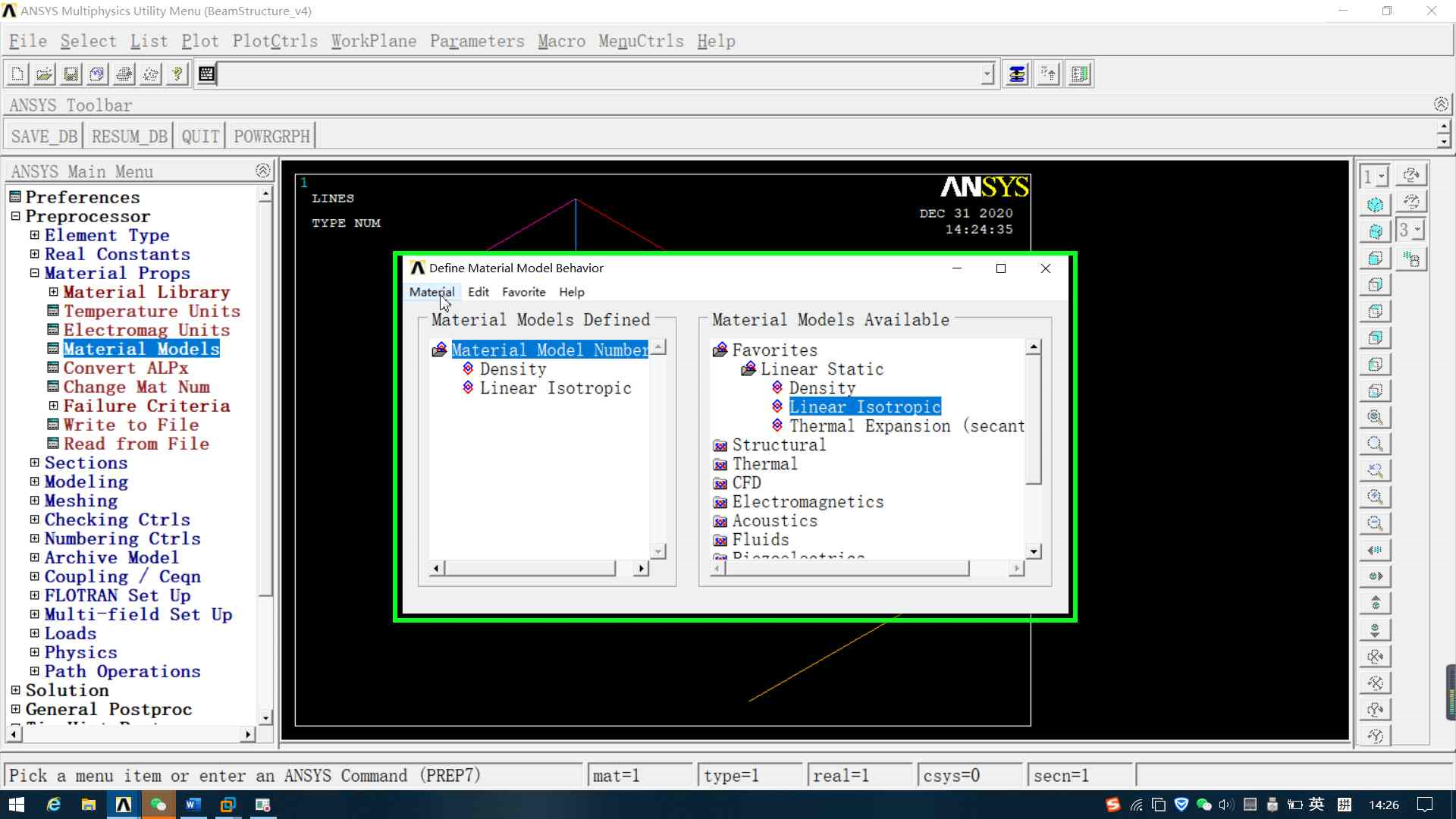Click the pan model left arrow icon
This screenshot has width=1456, height=819.
click(x=1375, y=550)
